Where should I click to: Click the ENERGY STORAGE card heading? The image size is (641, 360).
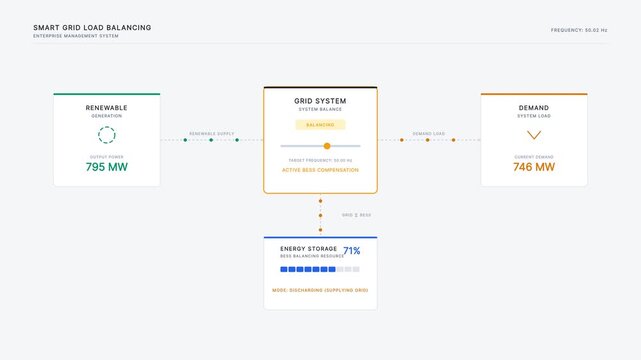point(309,248)
